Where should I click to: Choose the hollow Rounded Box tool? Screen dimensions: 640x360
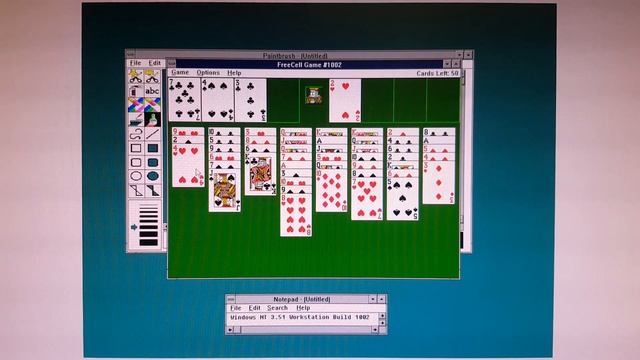tap(136, 162)
